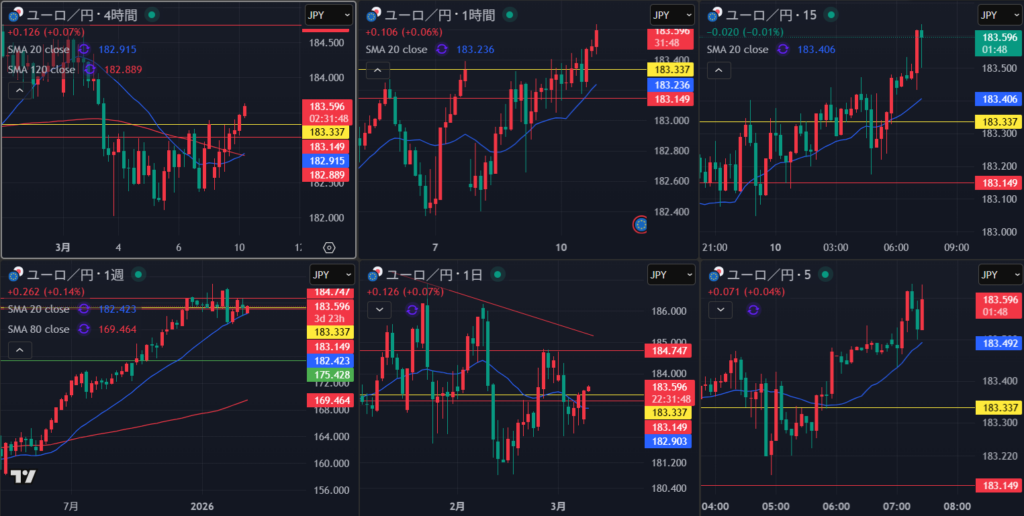The height and width of the screenshot is (516, 1024).
Task: Expand indicator legend in the 1日 chart
Action: [x=378, y=310]
